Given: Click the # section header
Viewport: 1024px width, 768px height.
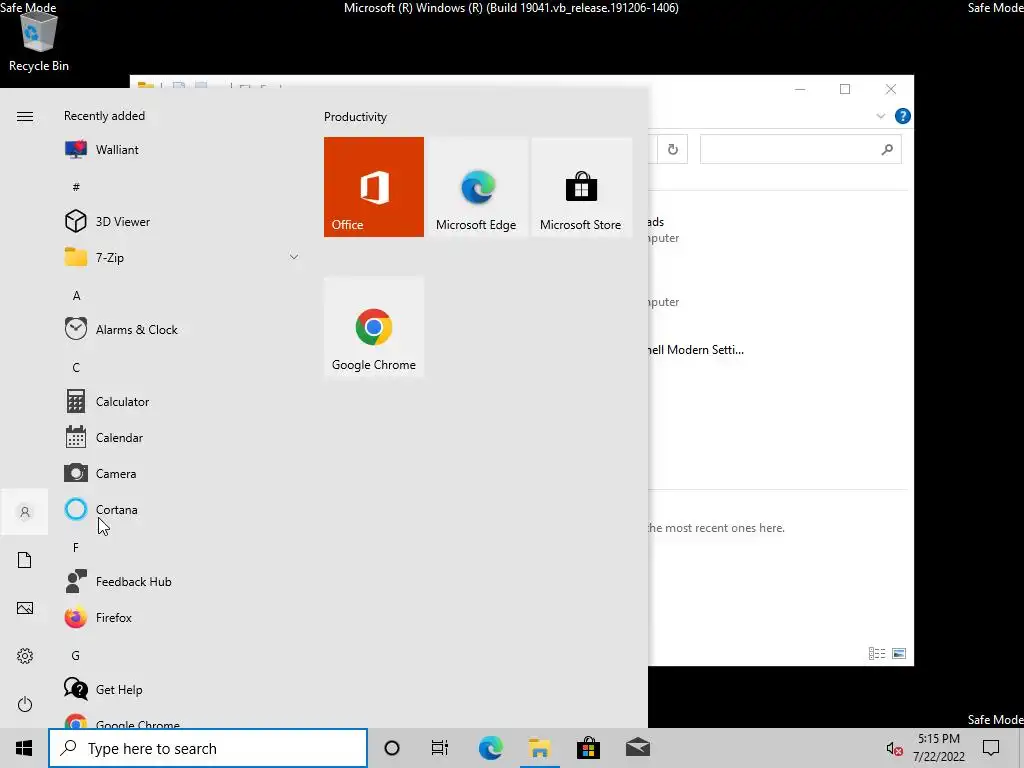Looking at the screenshot, I should pyautogui.click(x=76, y=187).
